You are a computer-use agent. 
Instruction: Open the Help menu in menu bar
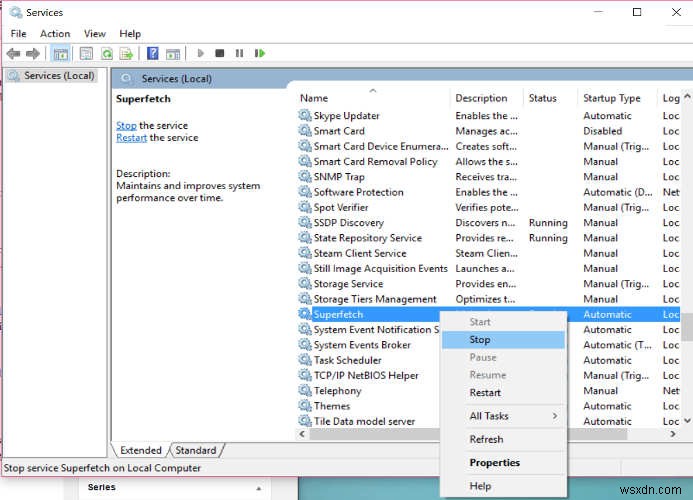[130, 34]
